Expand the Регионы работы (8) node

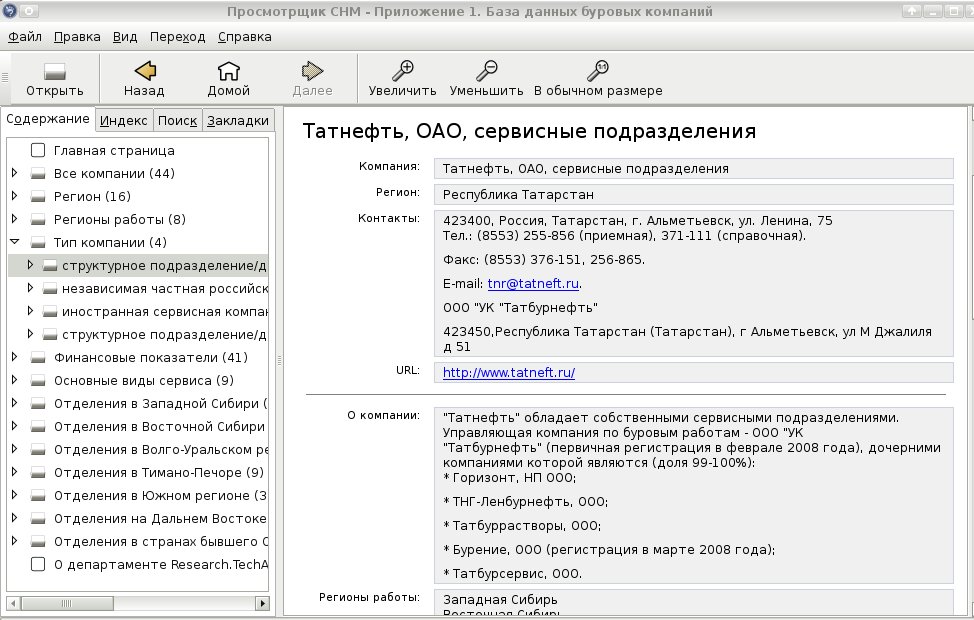click(14, 219)
